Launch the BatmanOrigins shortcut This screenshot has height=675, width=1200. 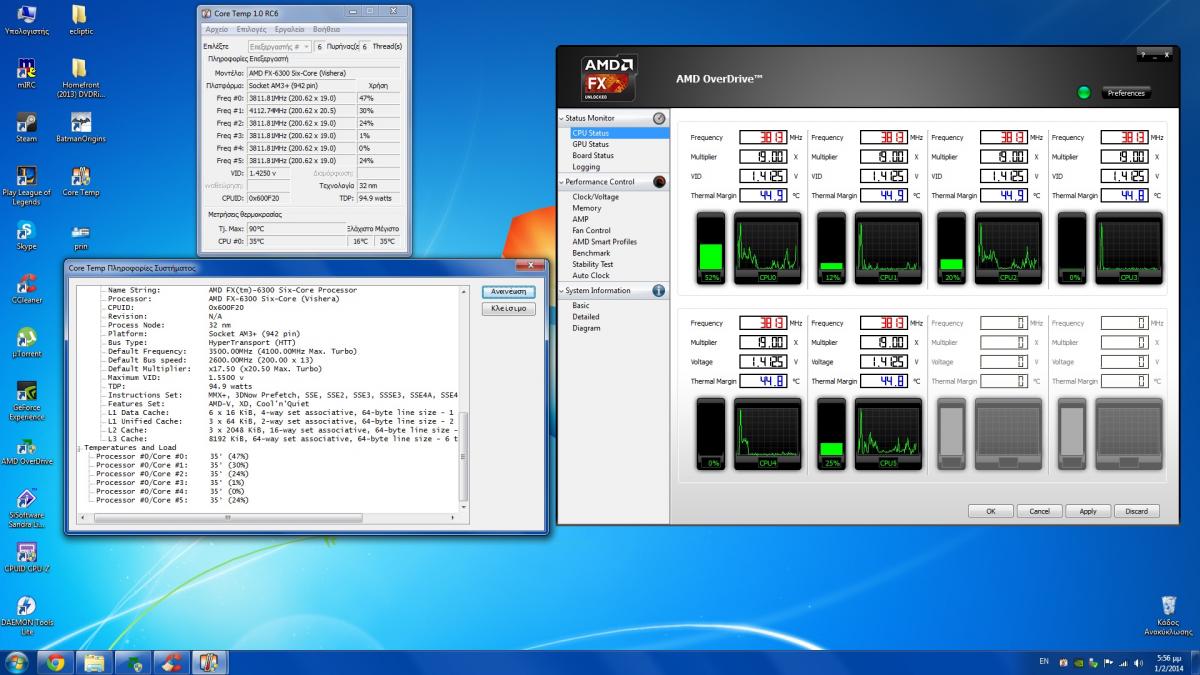81,125
